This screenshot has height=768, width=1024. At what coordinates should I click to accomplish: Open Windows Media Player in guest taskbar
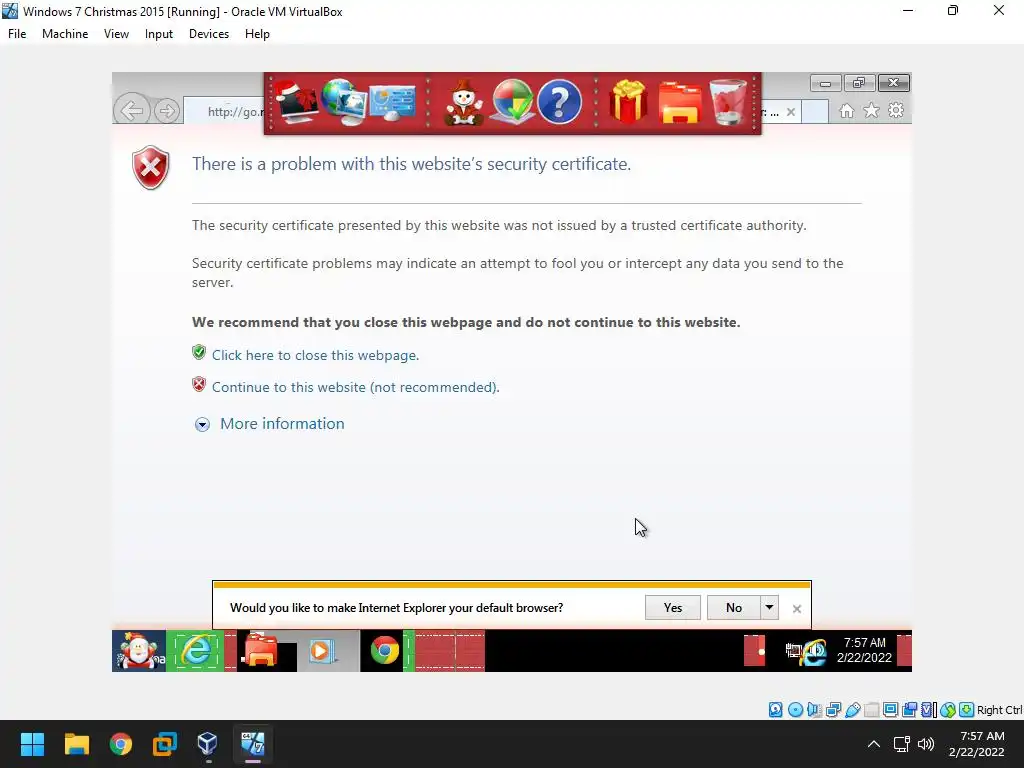[x=321, y=651]
